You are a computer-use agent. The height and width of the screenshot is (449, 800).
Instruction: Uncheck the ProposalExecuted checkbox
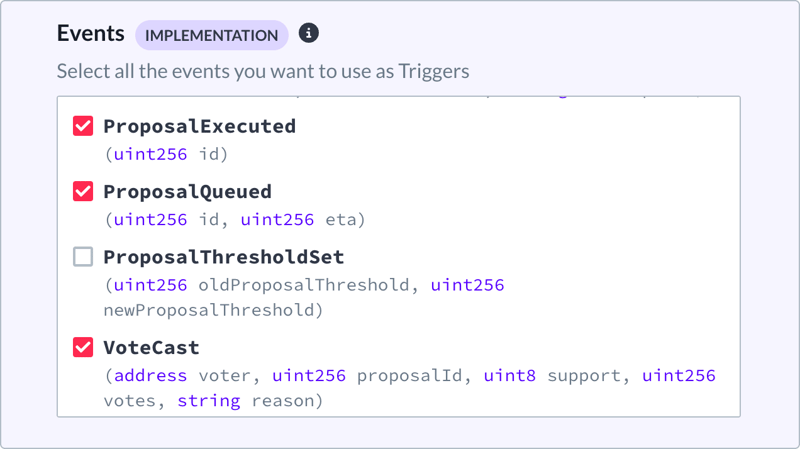point(83,126)
